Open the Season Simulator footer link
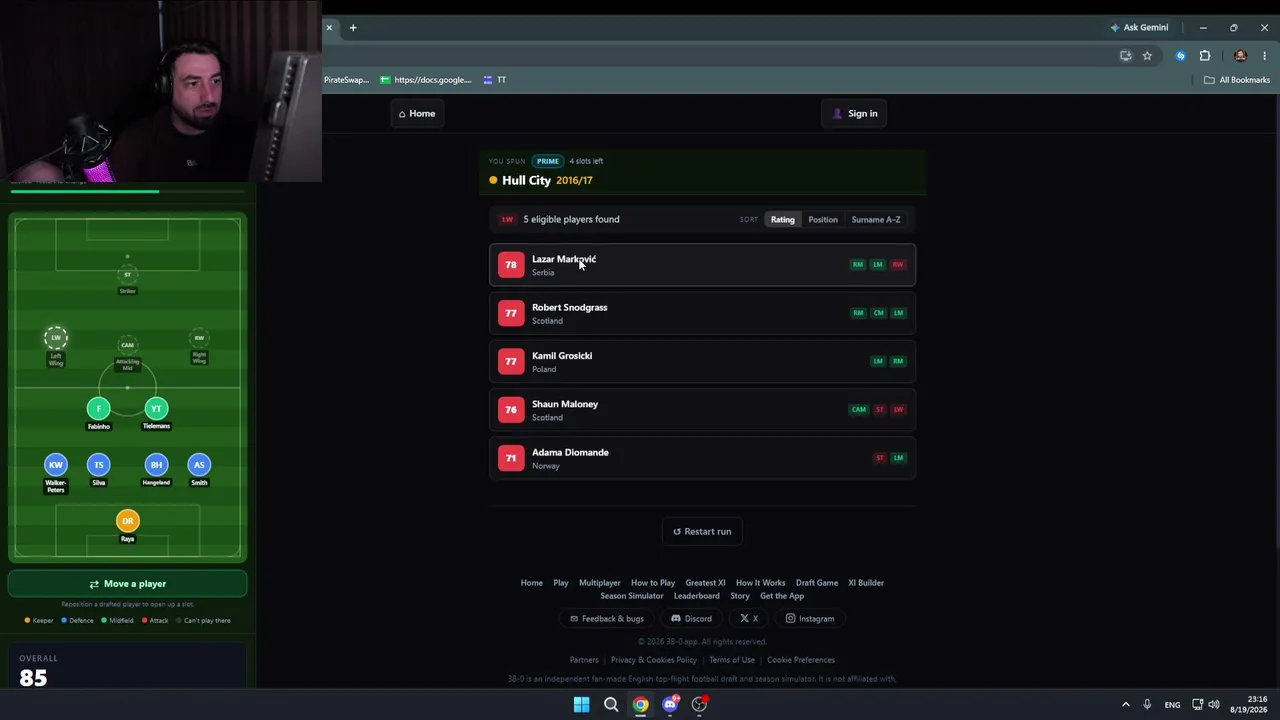The image size is (1280, 720). 632,596
